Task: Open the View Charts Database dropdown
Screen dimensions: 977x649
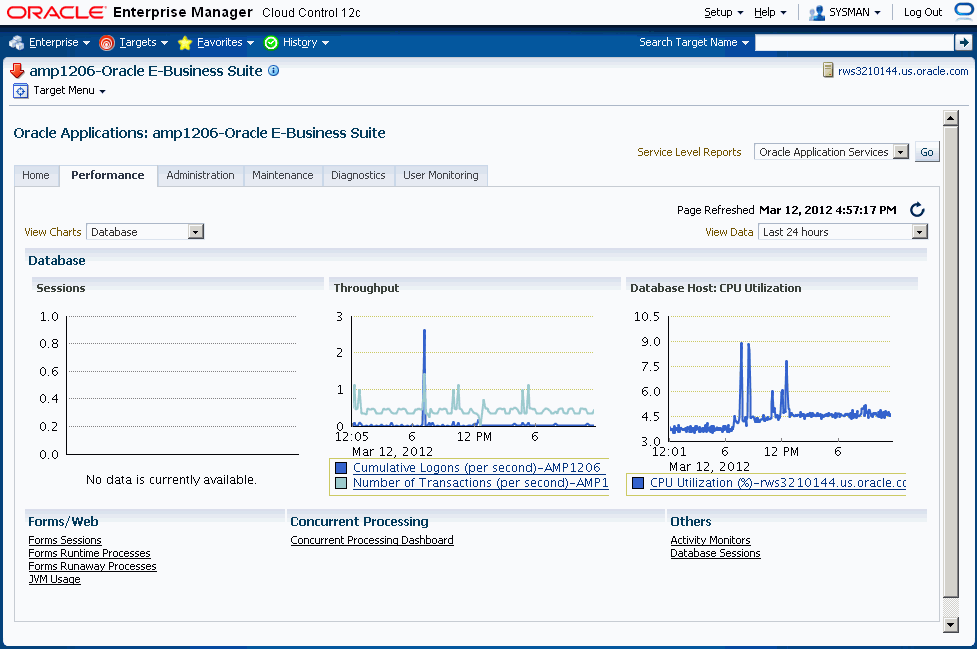Action: click(x=145, y=232)
